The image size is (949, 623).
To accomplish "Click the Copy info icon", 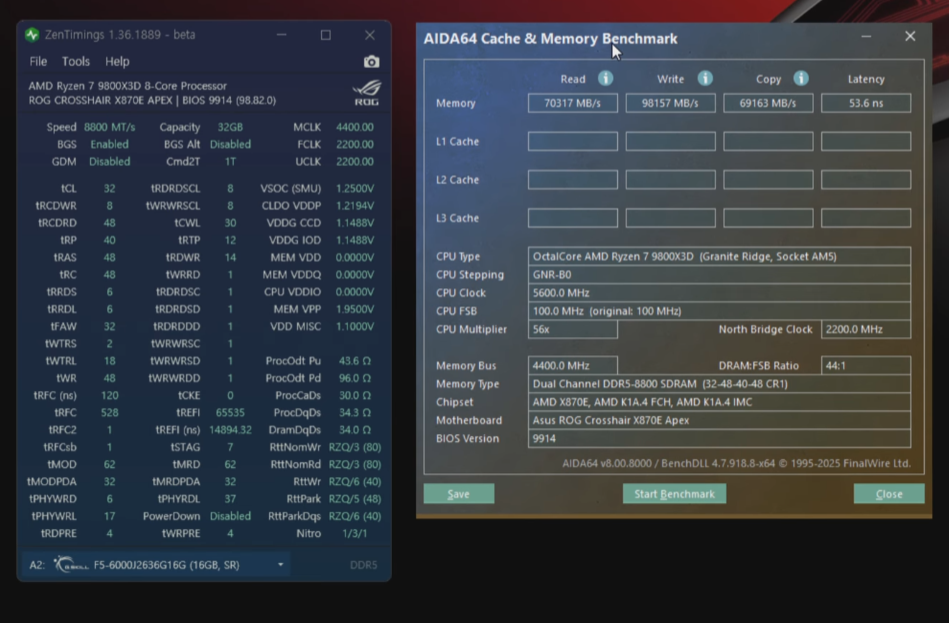I will [x=801, y=78].
